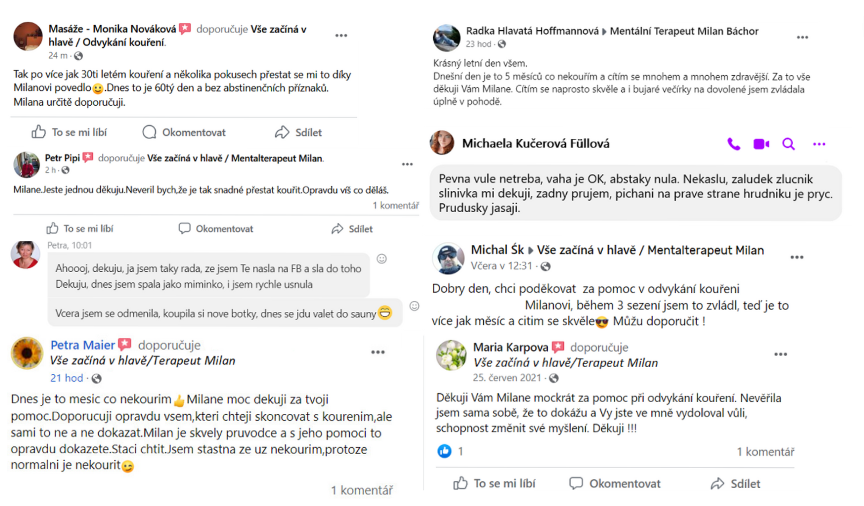Click the share arrow under Monika Nováková's post

(283, 132)
